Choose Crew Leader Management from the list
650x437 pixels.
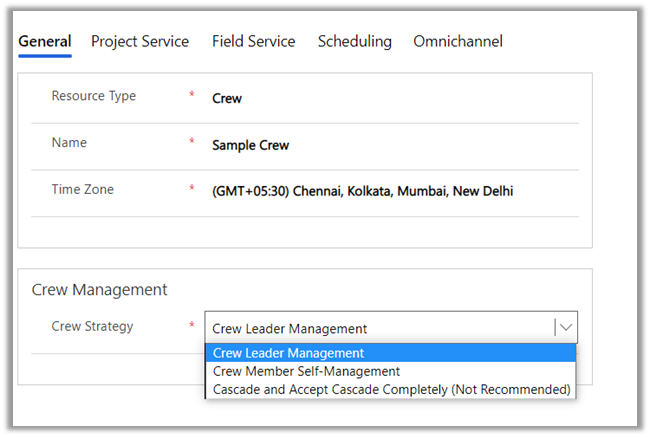tap(289, 353)
